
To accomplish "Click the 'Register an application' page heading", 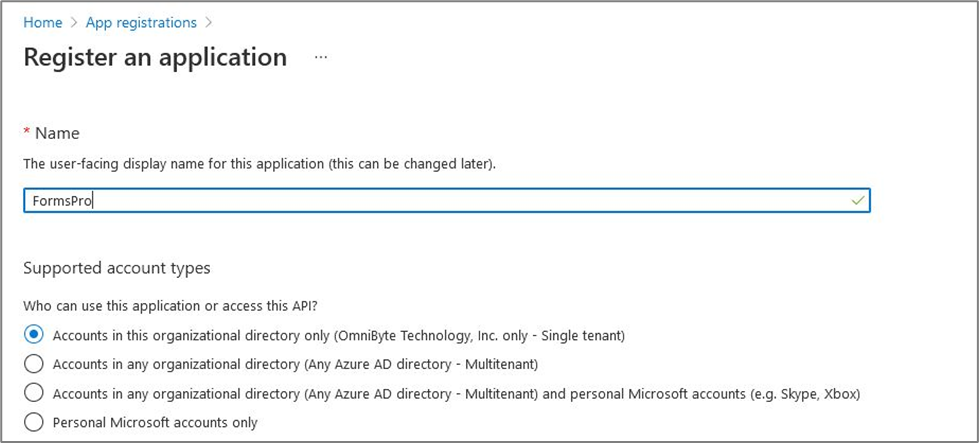I will tap(155, 57).
